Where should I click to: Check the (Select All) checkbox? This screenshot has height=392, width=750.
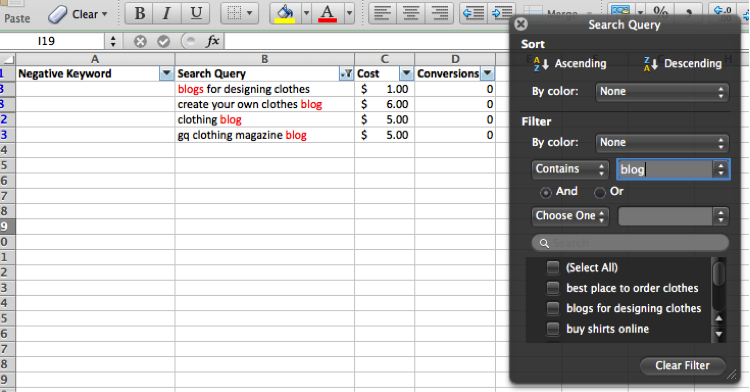point(553,268)
